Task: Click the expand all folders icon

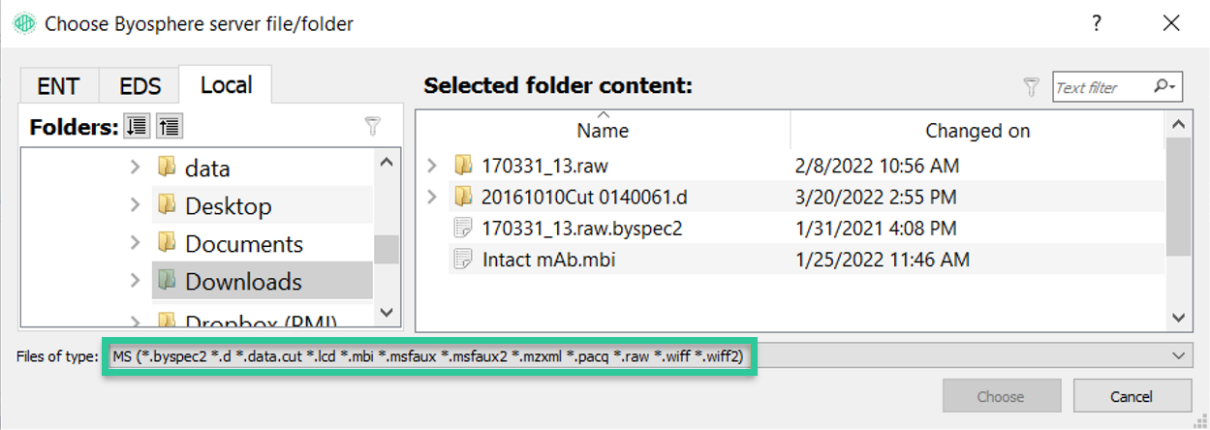Action: [136, 127]
